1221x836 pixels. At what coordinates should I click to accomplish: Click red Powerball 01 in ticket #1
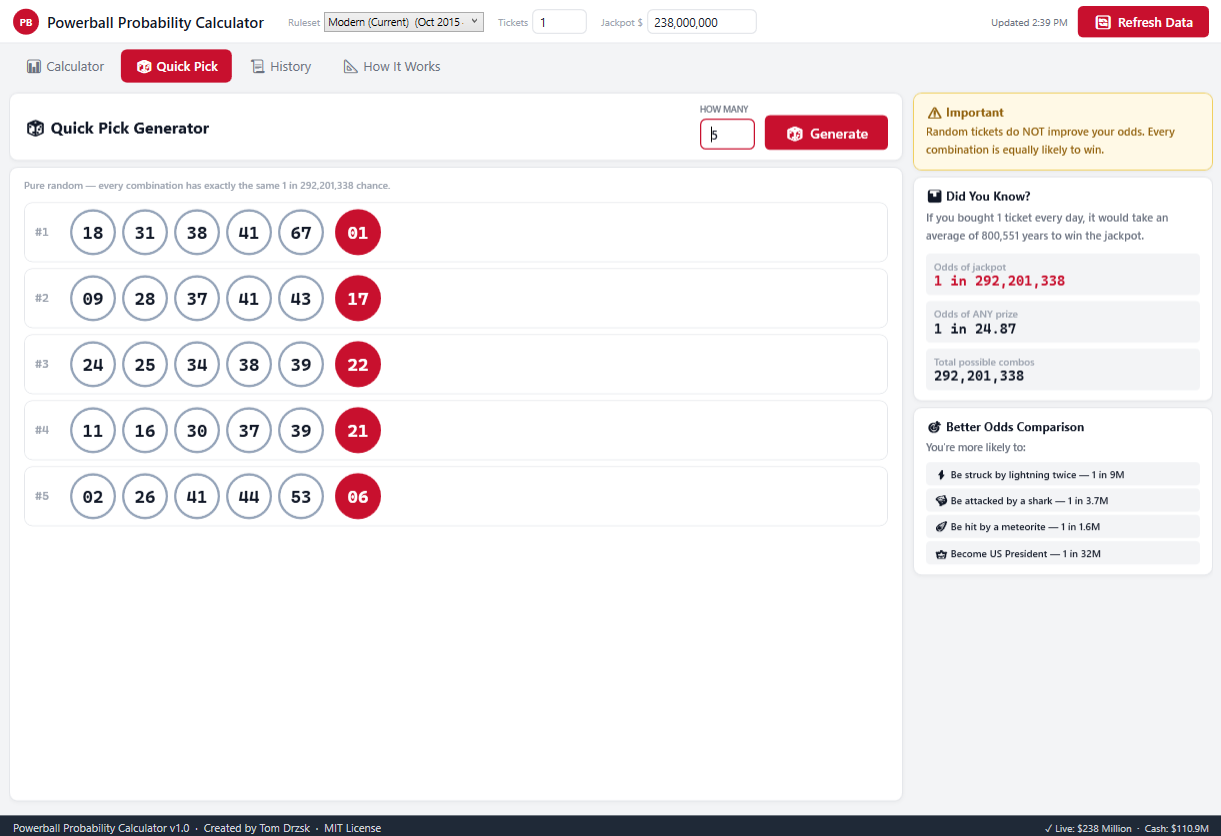pyautogui.click(x=358, y=233)
